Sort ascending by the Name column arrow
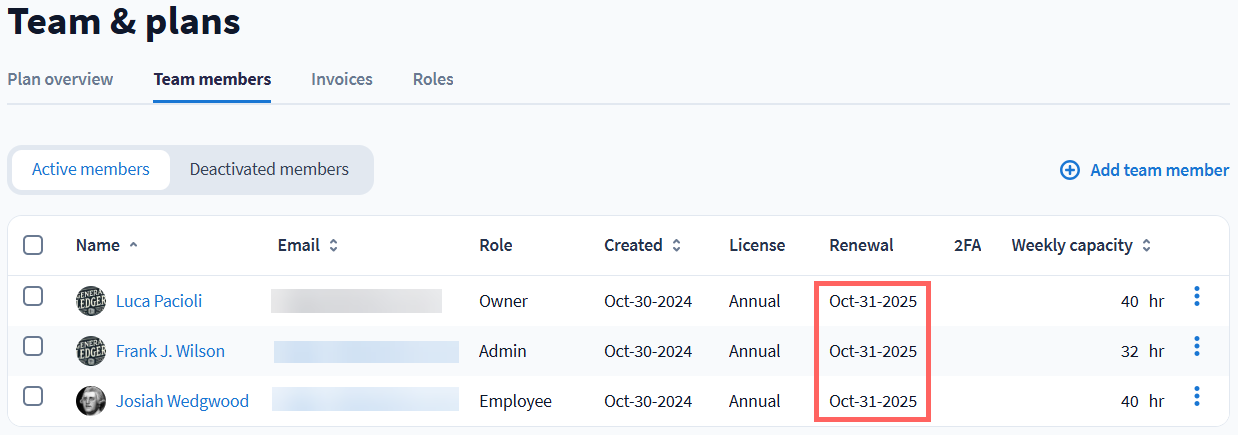Viewport: 1238px width, 435px height. point(134,245)
